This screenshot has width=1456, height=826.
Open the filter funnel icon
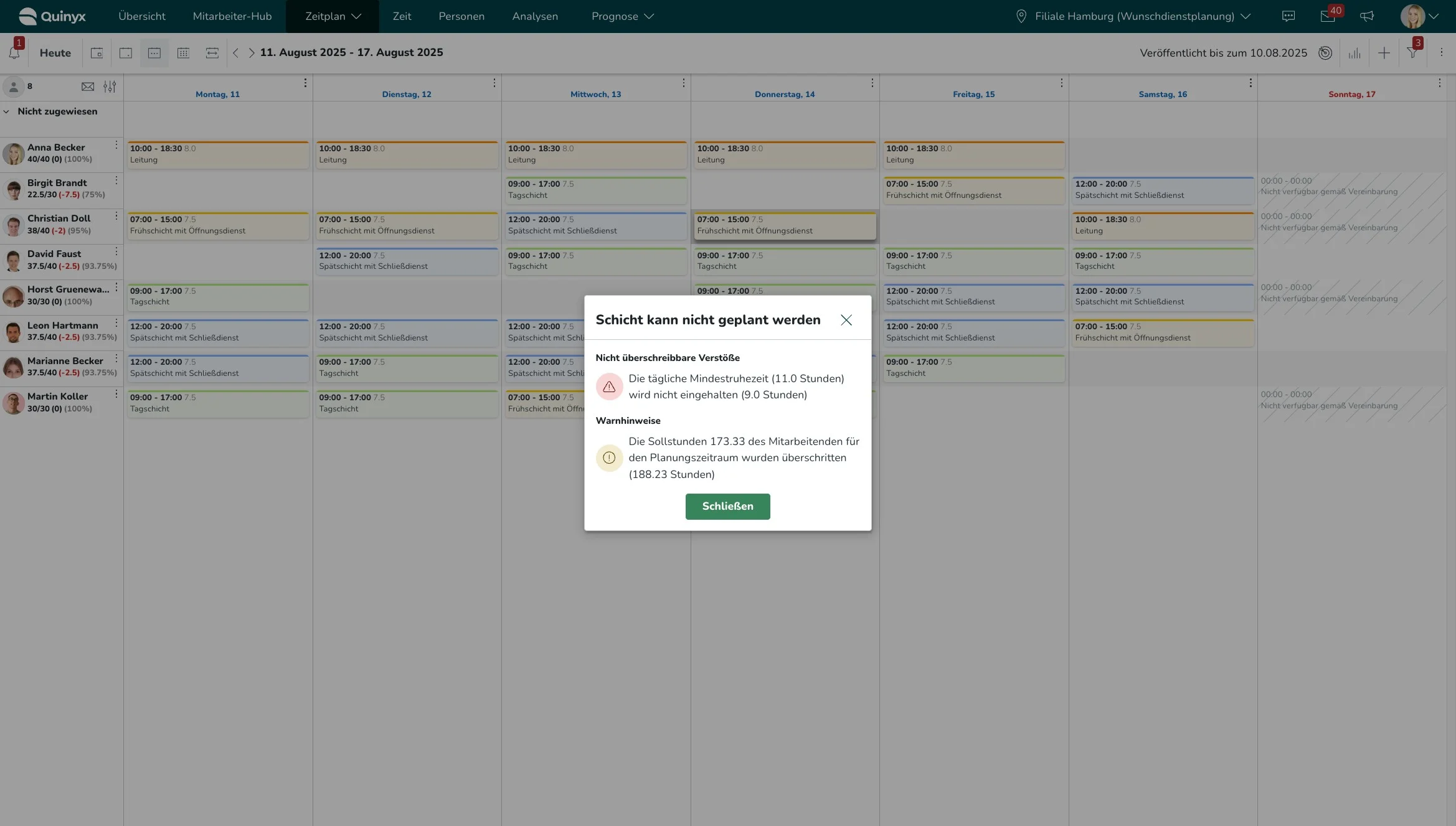point(1412,54)
